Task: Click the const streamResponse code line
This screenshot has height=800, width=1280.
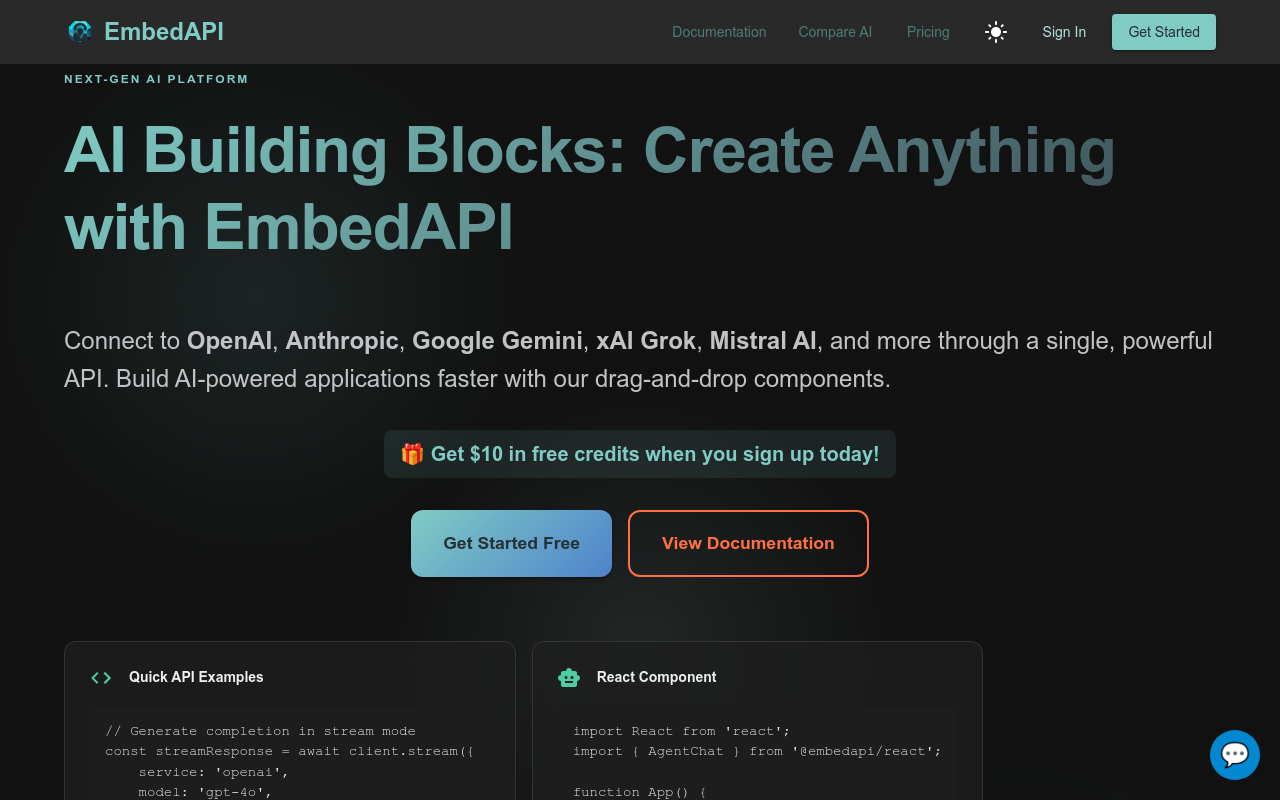Action: pos(289,751)
